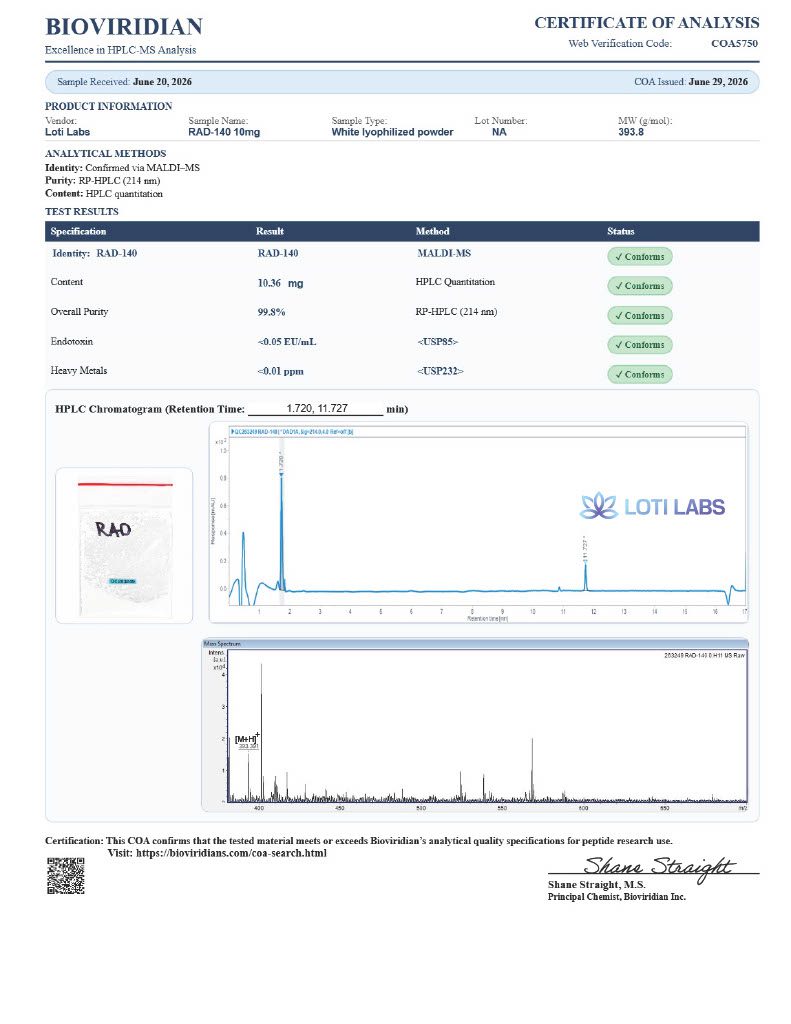Click the Heavy Metals Conforms badge
This screenshot has width=791, height=1024.
[x=639, y=374]
